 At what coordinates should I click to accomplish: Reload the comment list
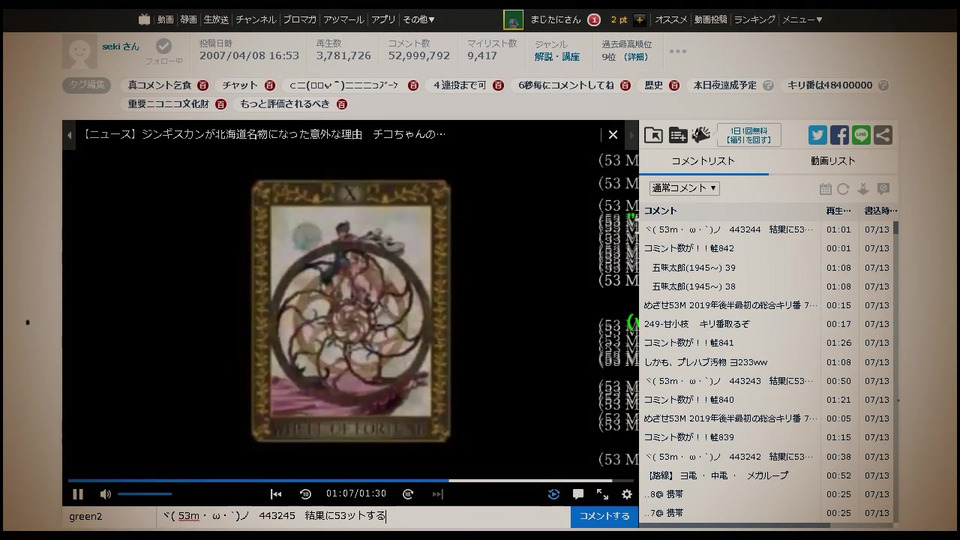pyautogui.click(x=843, y=189)
